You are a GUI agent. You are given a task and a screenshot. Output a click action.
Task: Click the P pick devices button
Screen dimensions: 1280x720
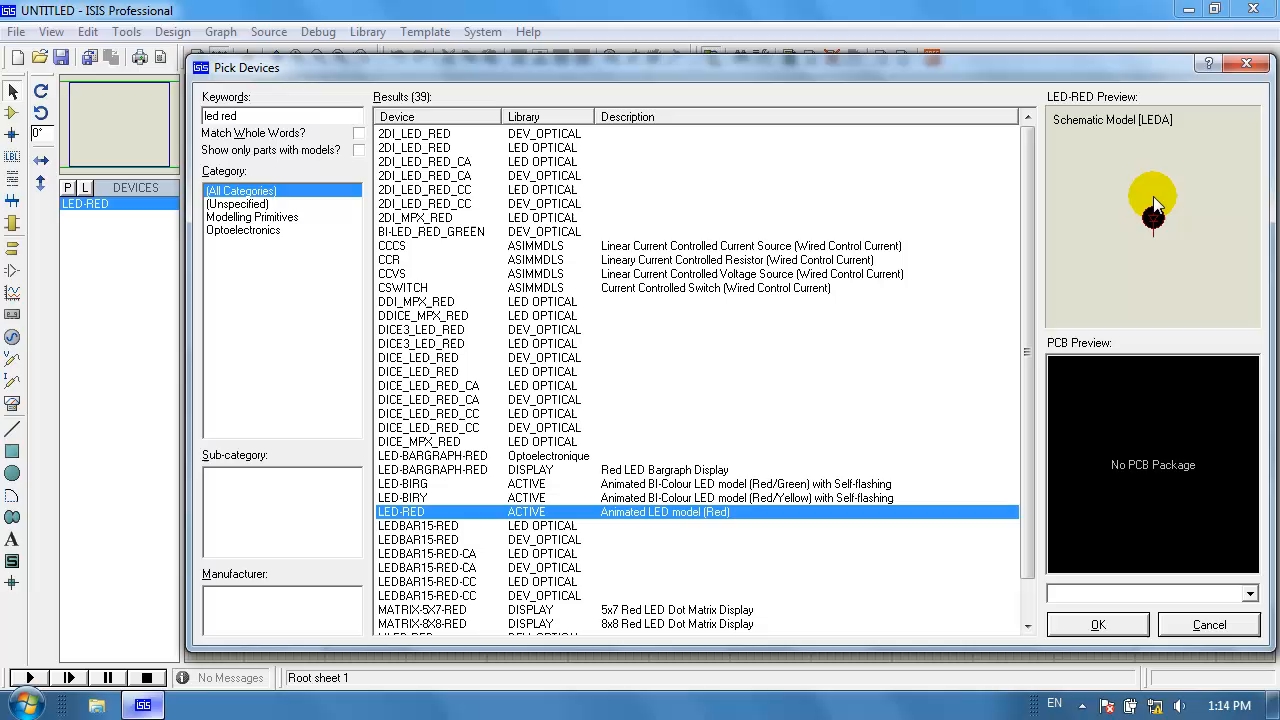tap(68, 188)
